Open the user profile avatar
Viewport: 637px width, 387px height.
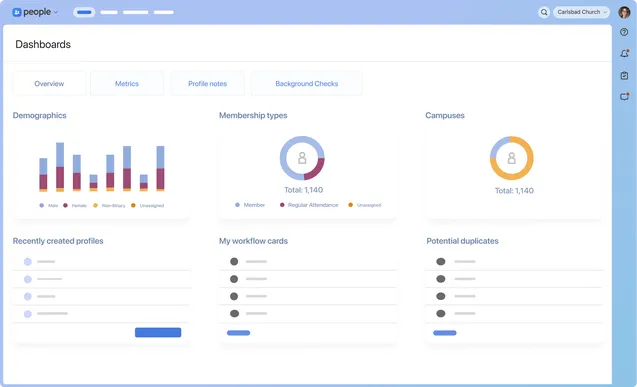624,12
